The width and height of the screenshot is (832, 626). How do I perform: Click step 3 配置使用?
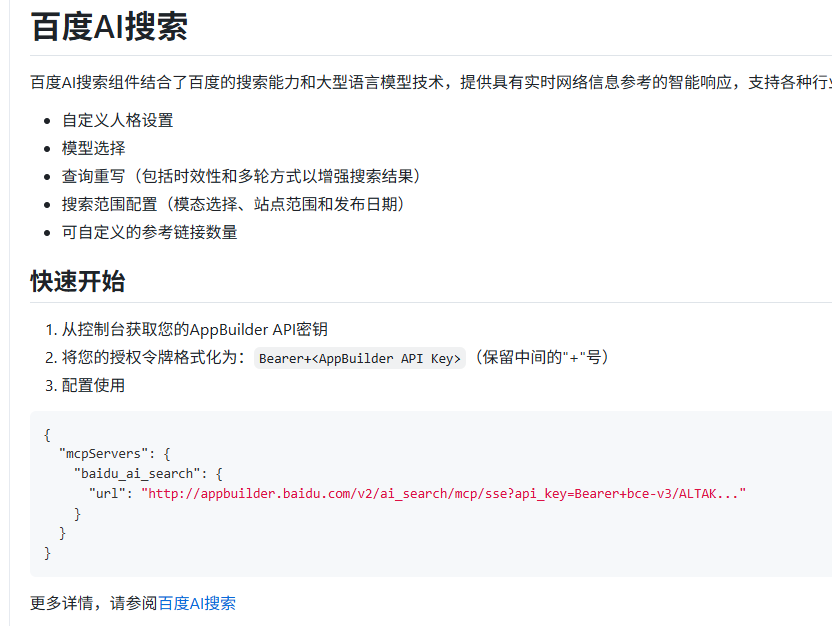tap(93, 385)
